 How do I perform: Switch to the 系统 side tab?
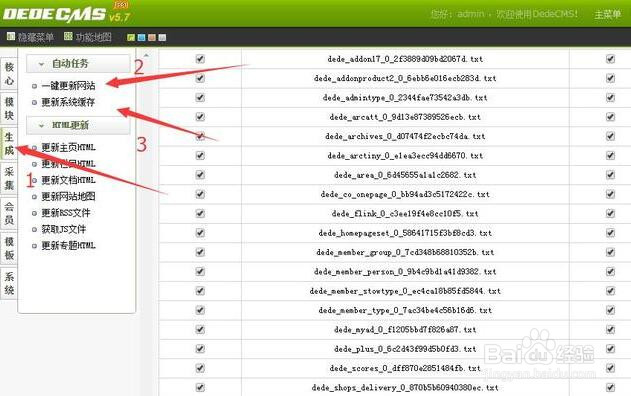[9, 283]
